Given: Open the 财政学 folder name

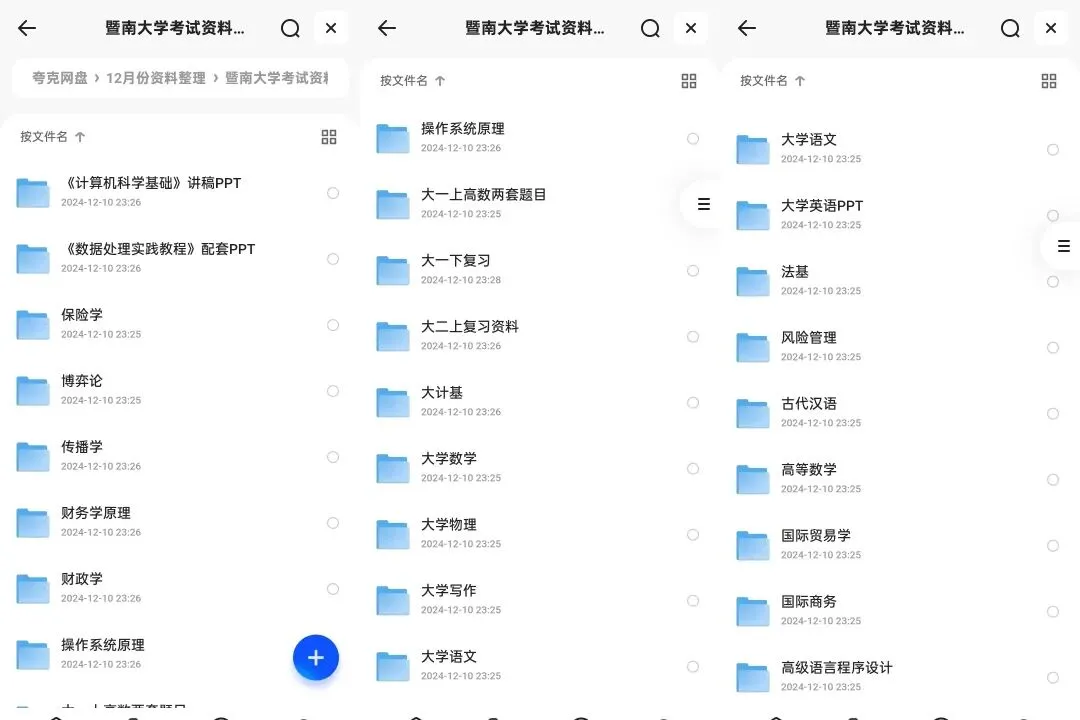Looking at the screenshot, I should coord(82,579).
